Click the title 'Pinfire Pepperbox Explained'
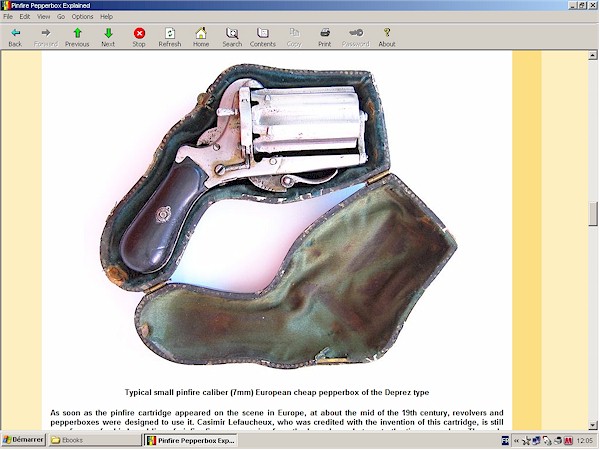The image size is (600, 450). (x=51, y=5)
